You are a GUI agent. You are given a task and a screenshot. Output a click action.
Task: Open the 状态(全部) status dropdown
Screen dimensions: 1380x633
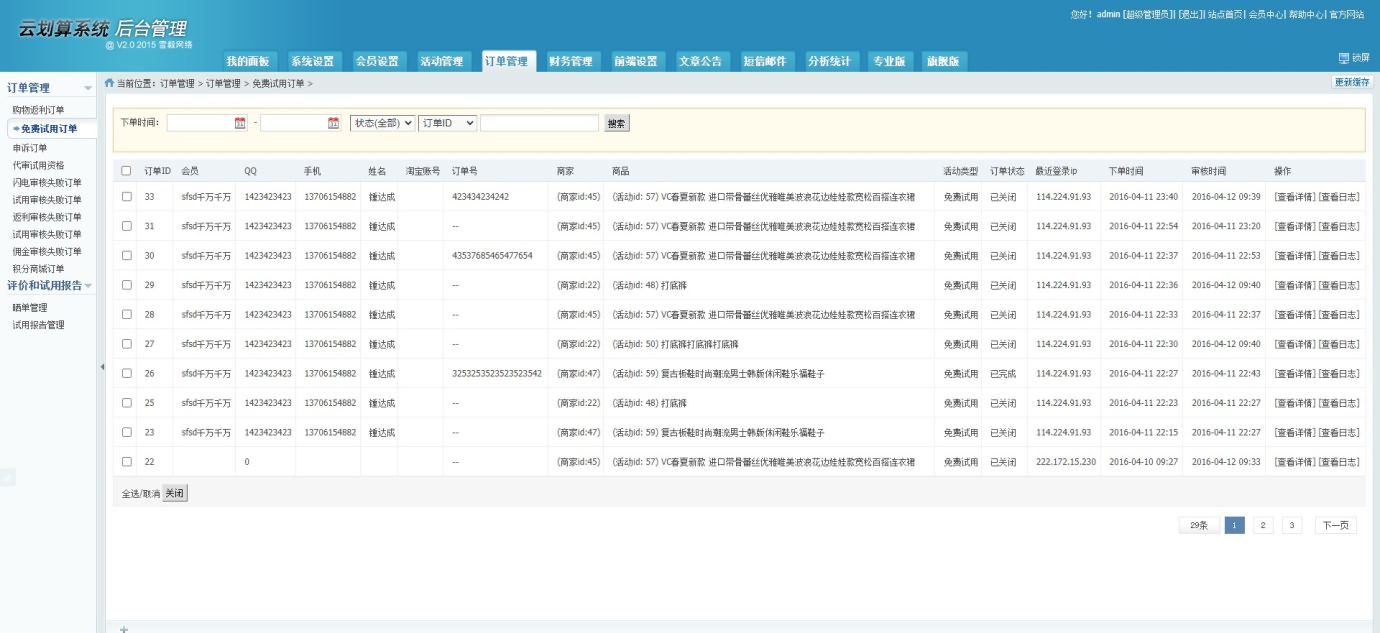pyautogui.click(x=382, y=123)
